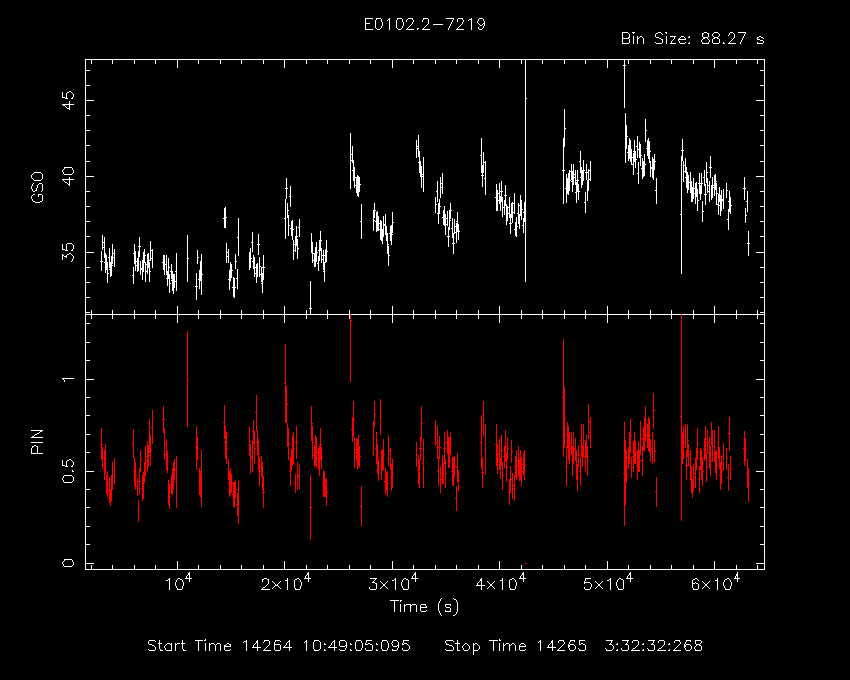Click the PIN axis label
The width and height of the screenshot is (850, 680).
pyautogui.click(x=37, y=442)
